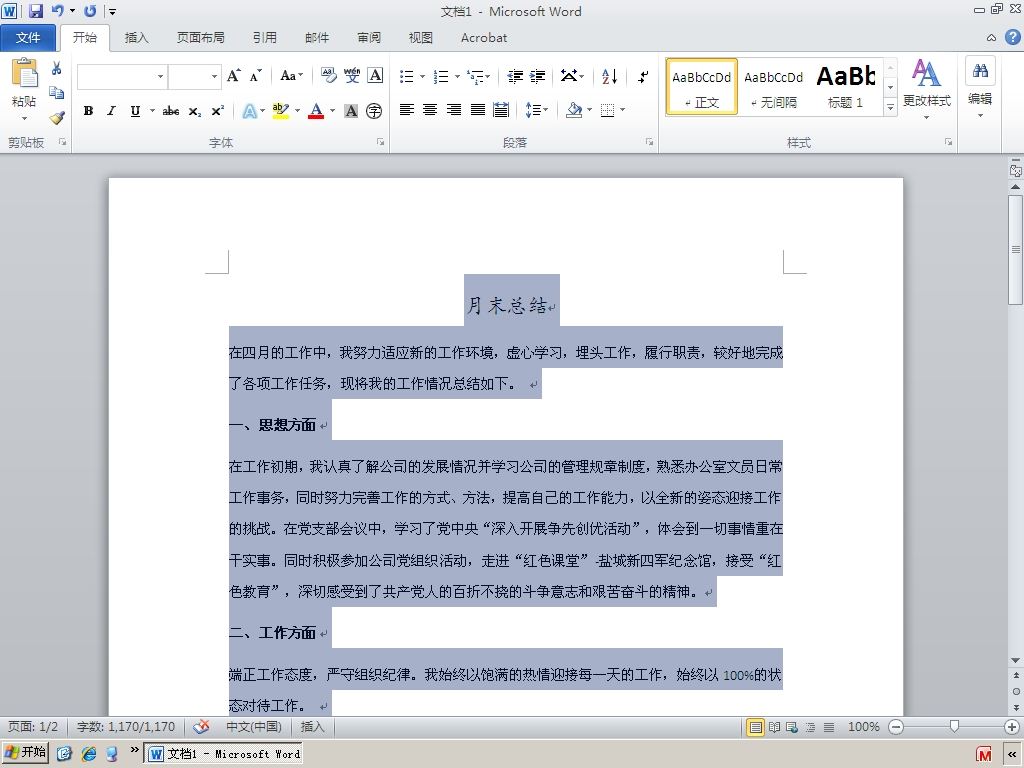Click the Save icon in quick access toolbar
The image size is (1024, 768).
tap(35, 10)
